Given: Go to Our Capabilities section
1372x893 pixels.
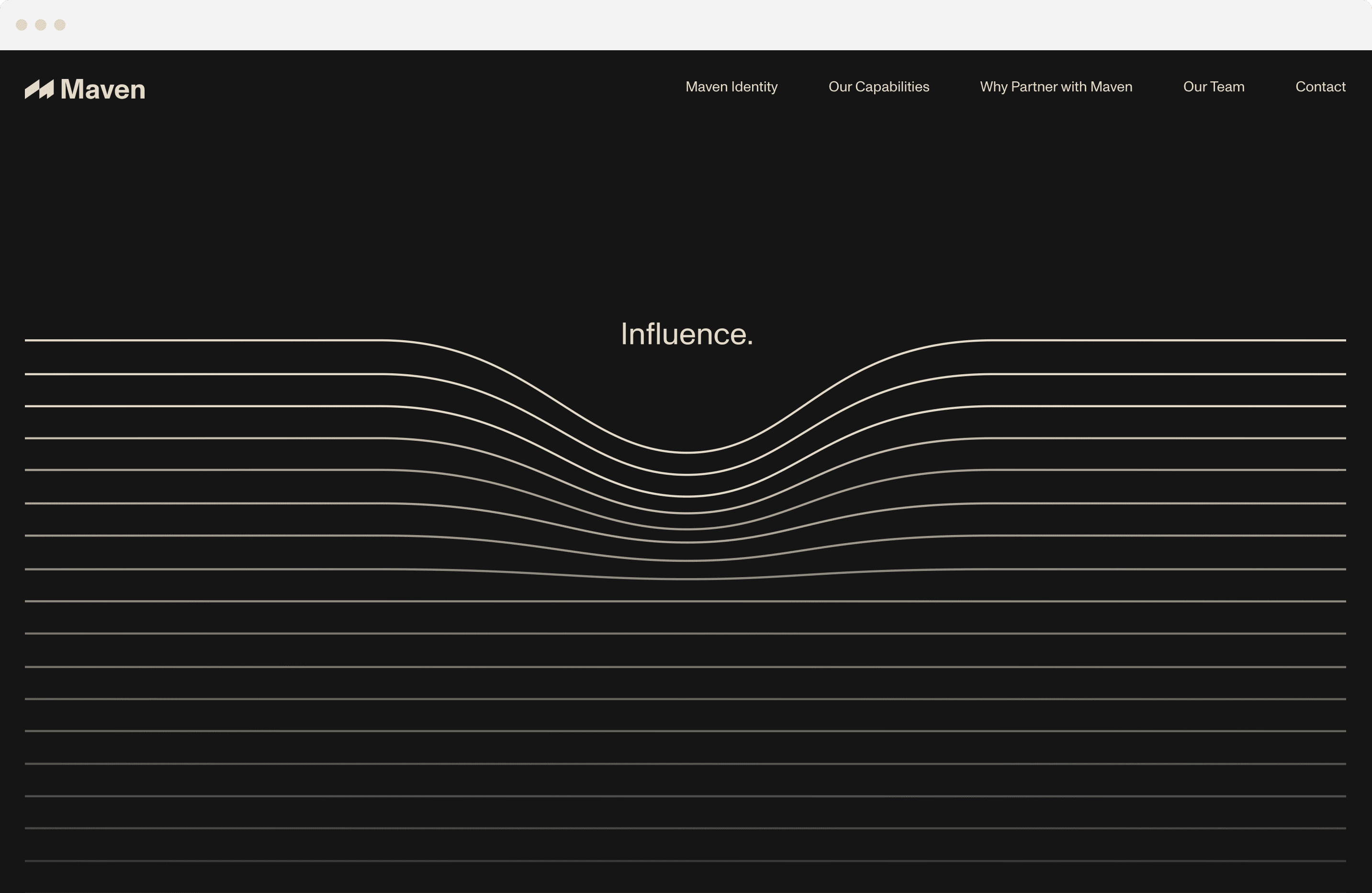Looking at the screenshot, I should [x=878, y=87].
